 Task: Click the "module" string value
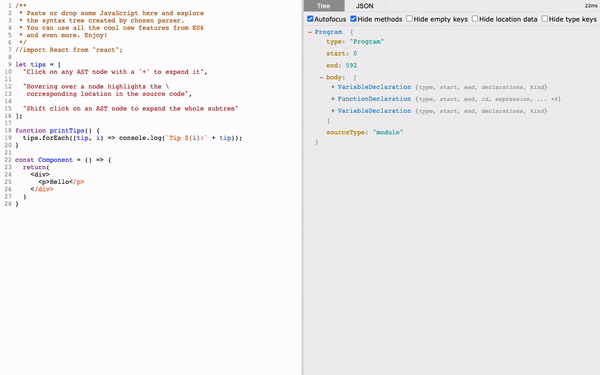[388, 132]
